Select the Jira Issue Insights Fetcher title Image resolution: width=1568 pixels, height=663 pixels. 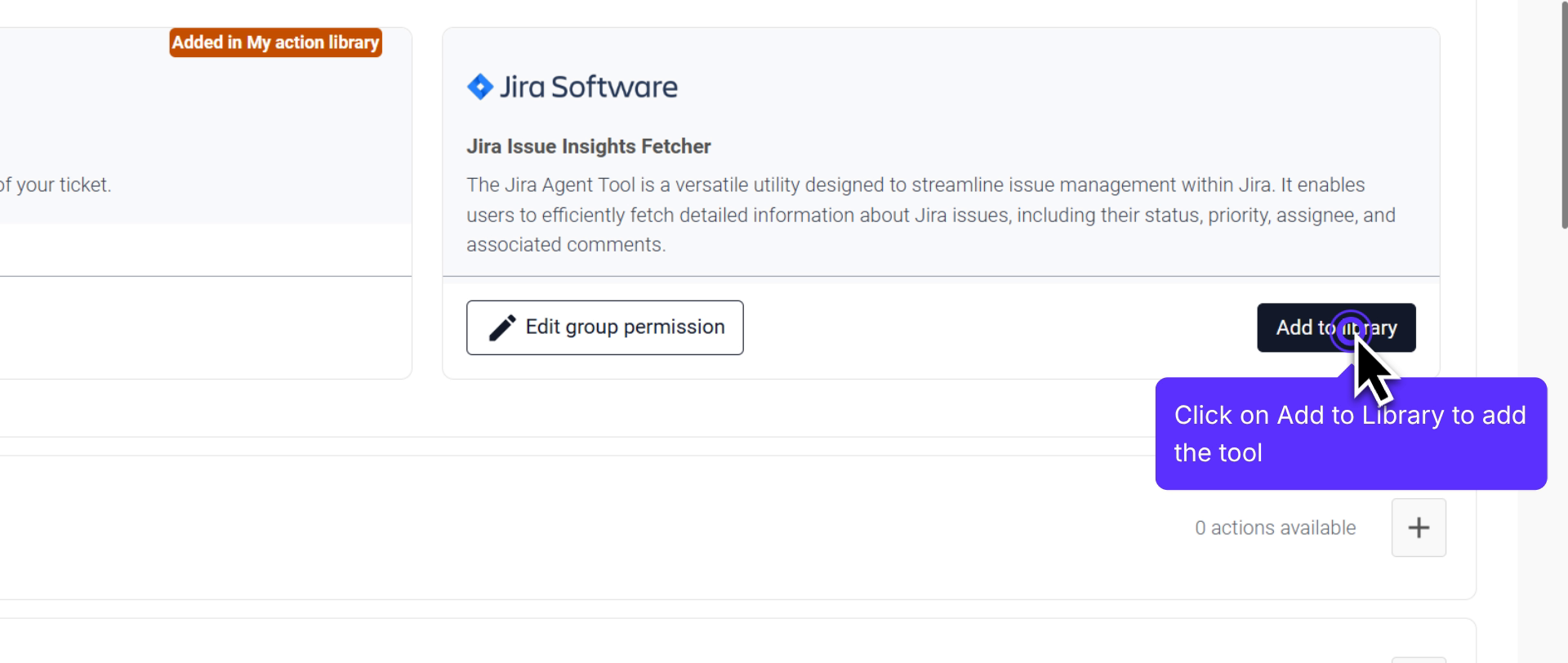[x=588, y=146]
